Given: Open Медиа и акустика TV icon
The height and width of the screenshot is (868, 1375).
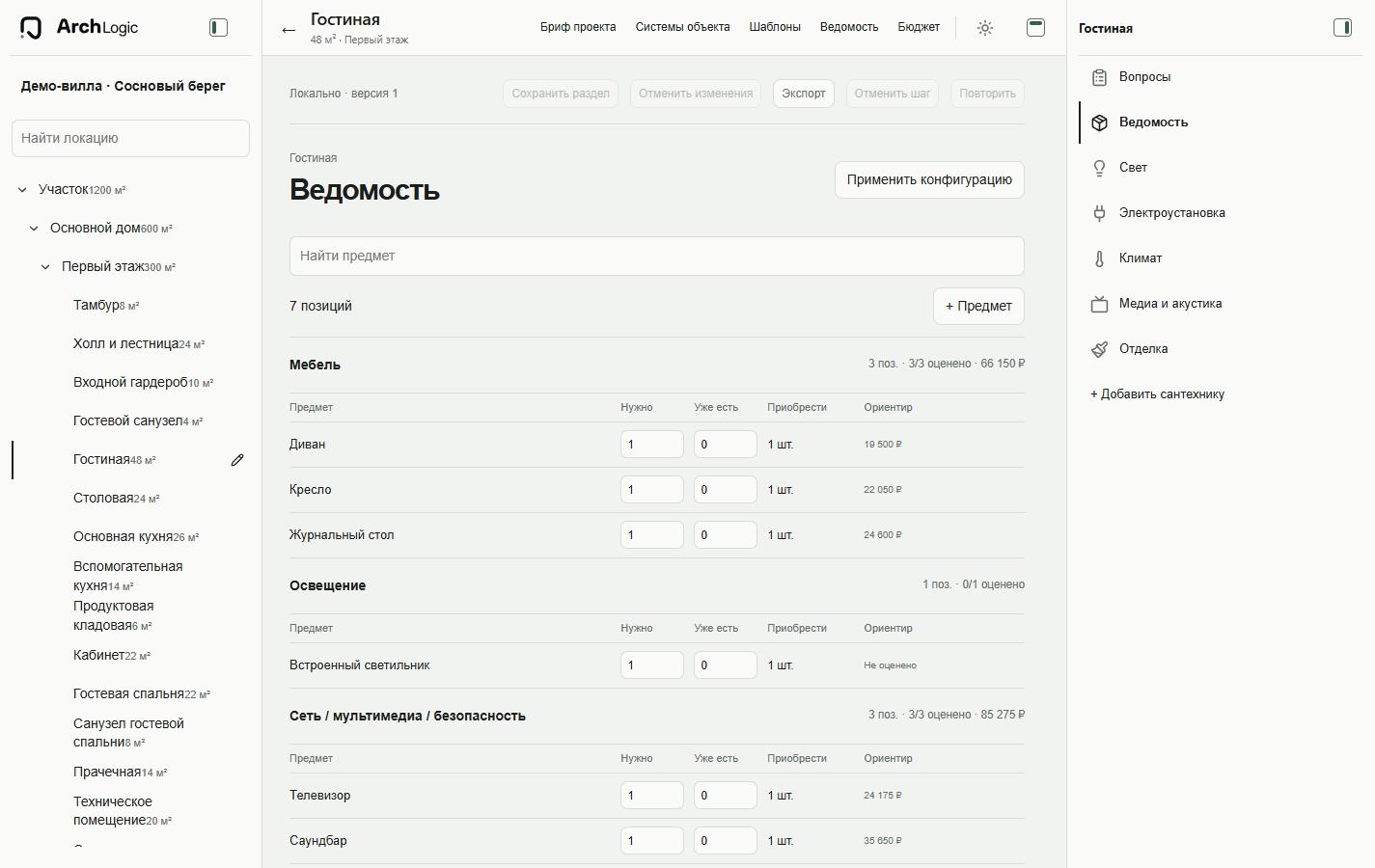Looking at the screenshot, I should tap(1099, 304).
